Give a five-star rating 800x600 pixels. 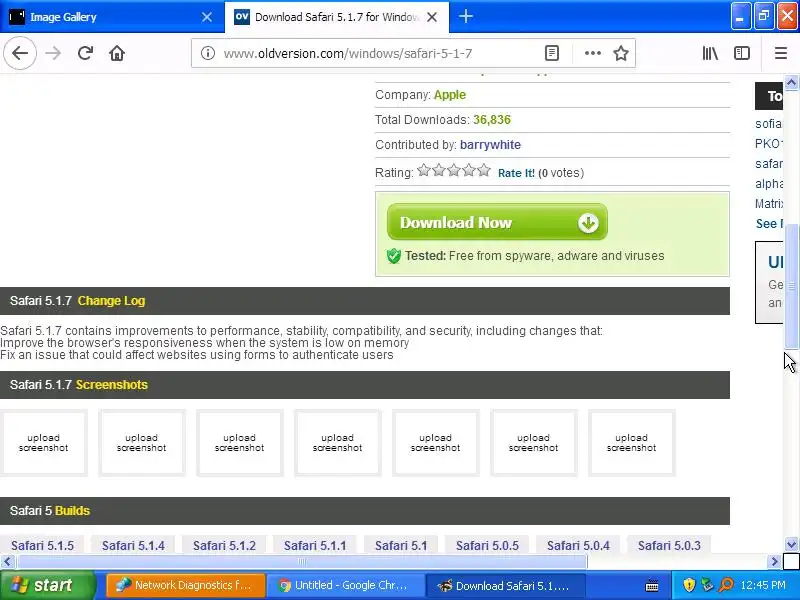tap(484, 170)
